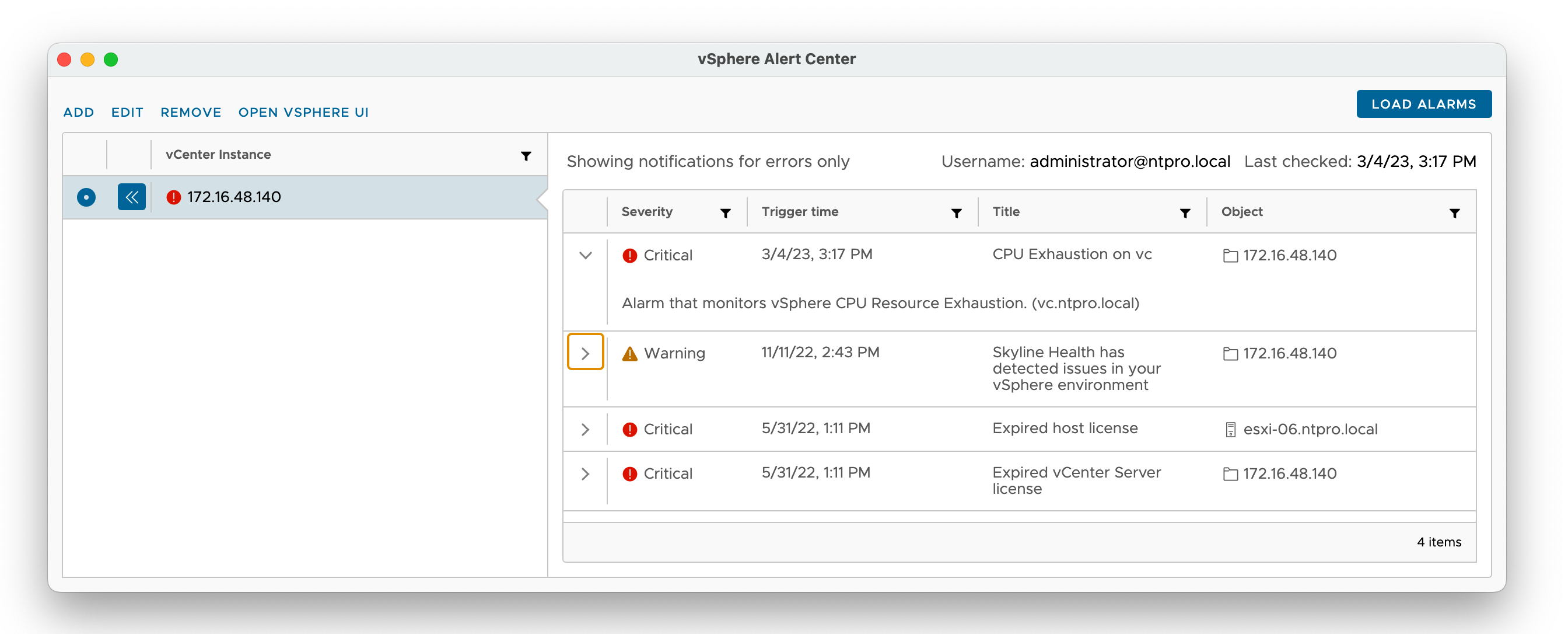Click critical icon on Expired vCenter Server license row
Viewport: 1568px width, 634px height.
tap(629, 474)
